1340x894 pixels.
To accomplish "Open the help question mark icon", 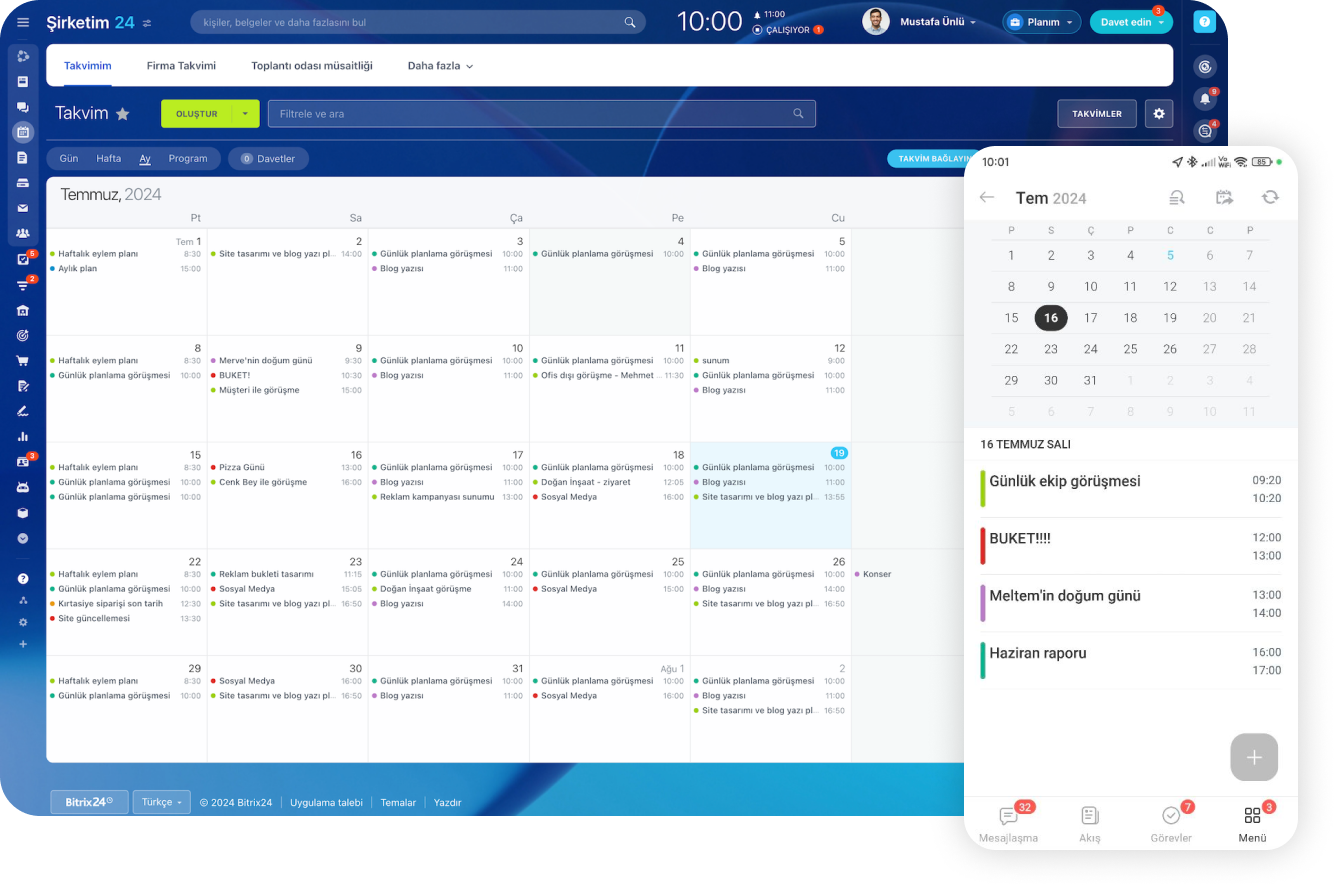I will [1205, 22].
